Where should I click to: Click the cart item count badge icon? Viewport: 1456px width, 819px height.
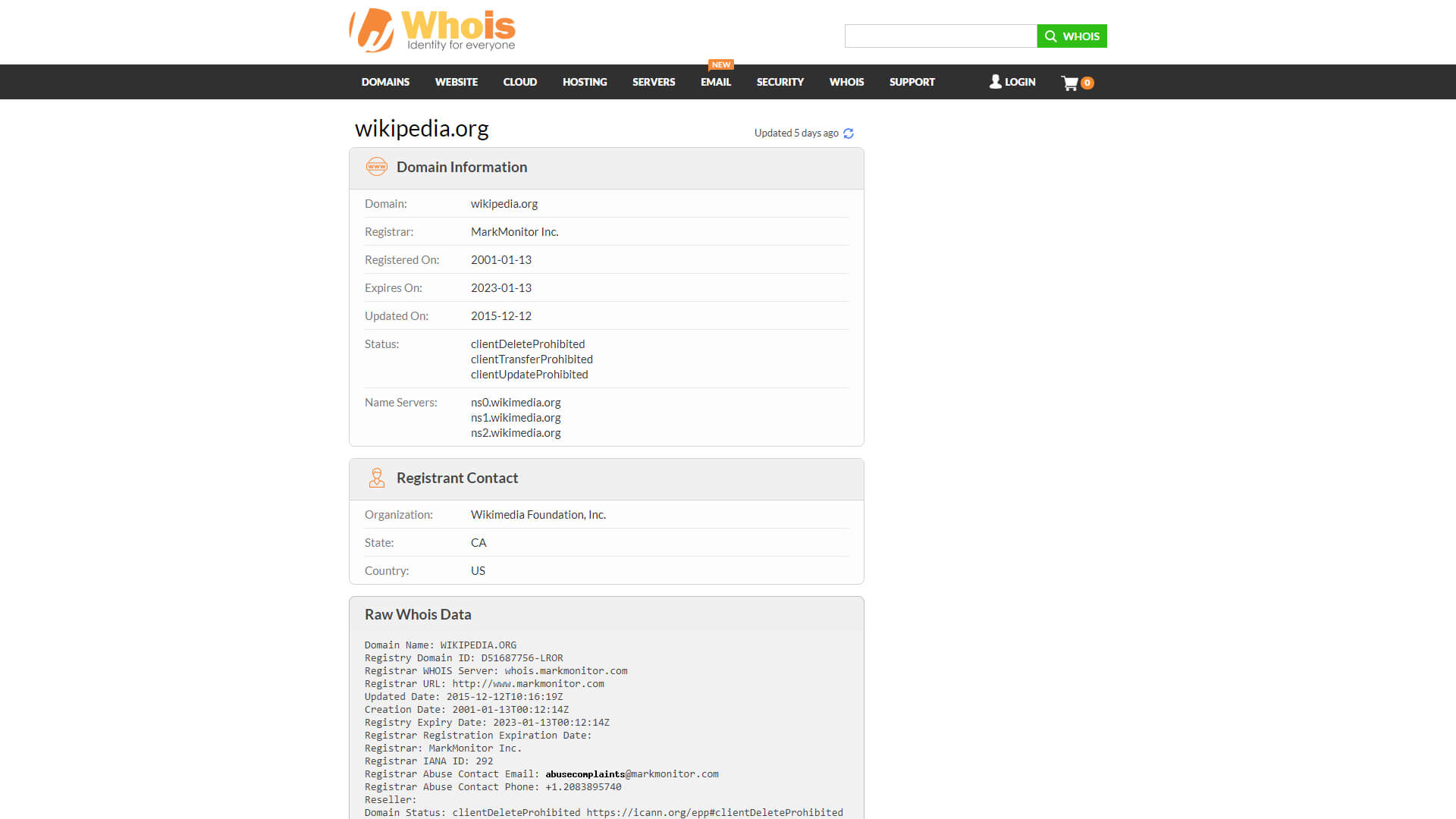pos(1087,82)
